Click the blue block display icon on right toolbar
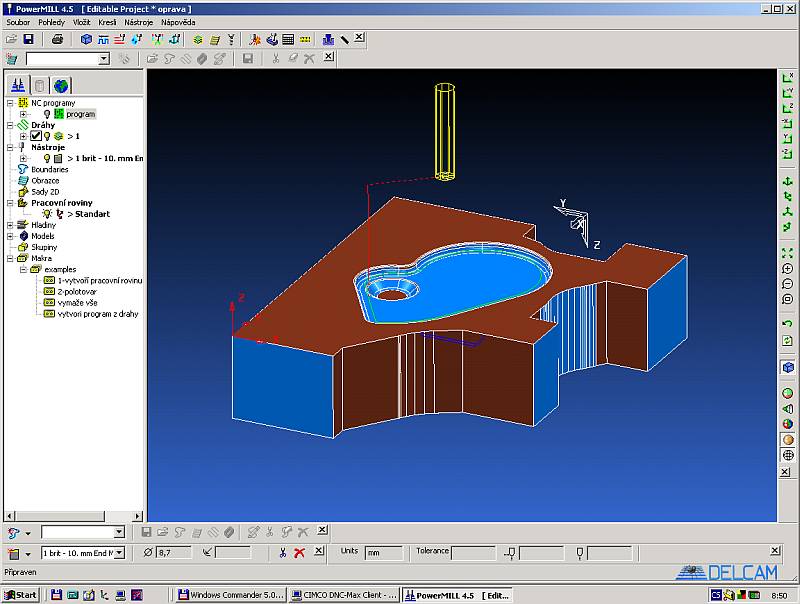 pos(787,367)
